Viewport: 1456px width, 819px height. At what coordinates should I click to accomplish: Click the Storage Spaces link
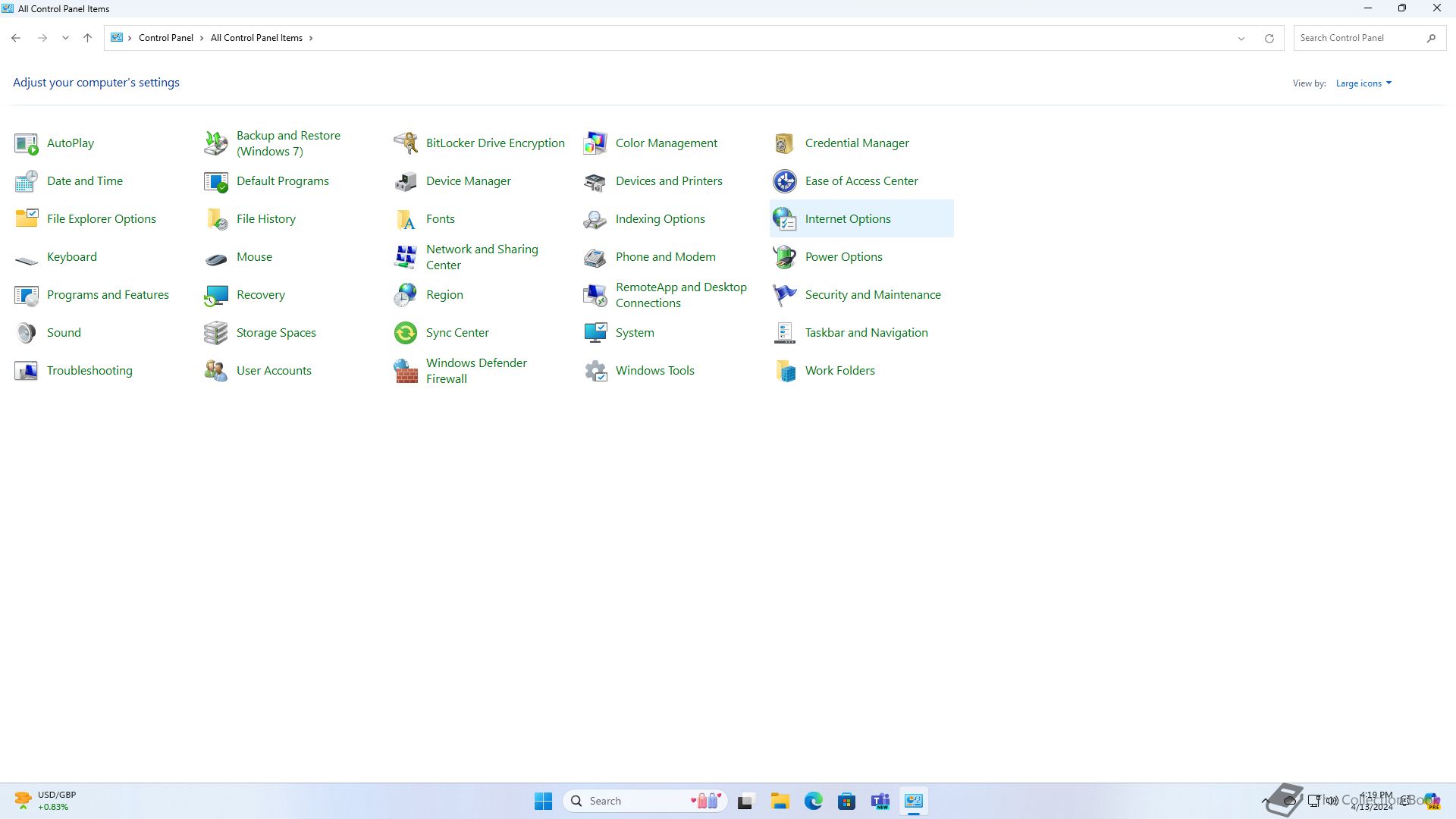click(x=276, y=333)
